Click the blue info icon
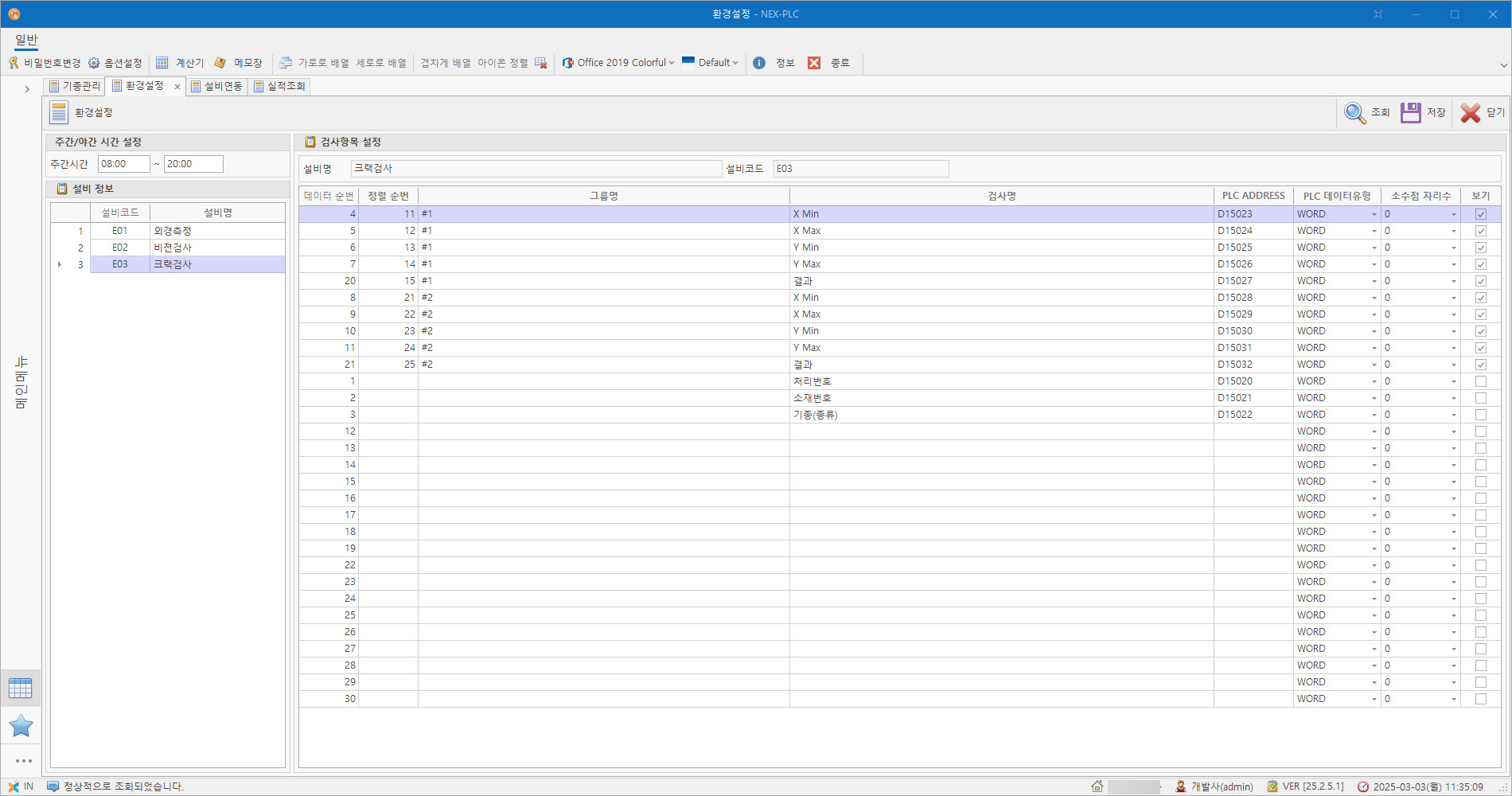Screen dimensions: 1512x796 pos(759,63)
